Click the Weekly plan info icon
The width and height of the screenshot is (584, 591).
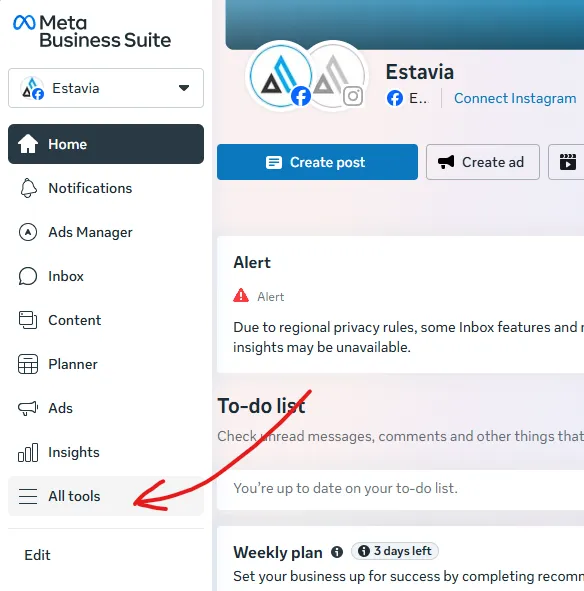pos(337,553)
